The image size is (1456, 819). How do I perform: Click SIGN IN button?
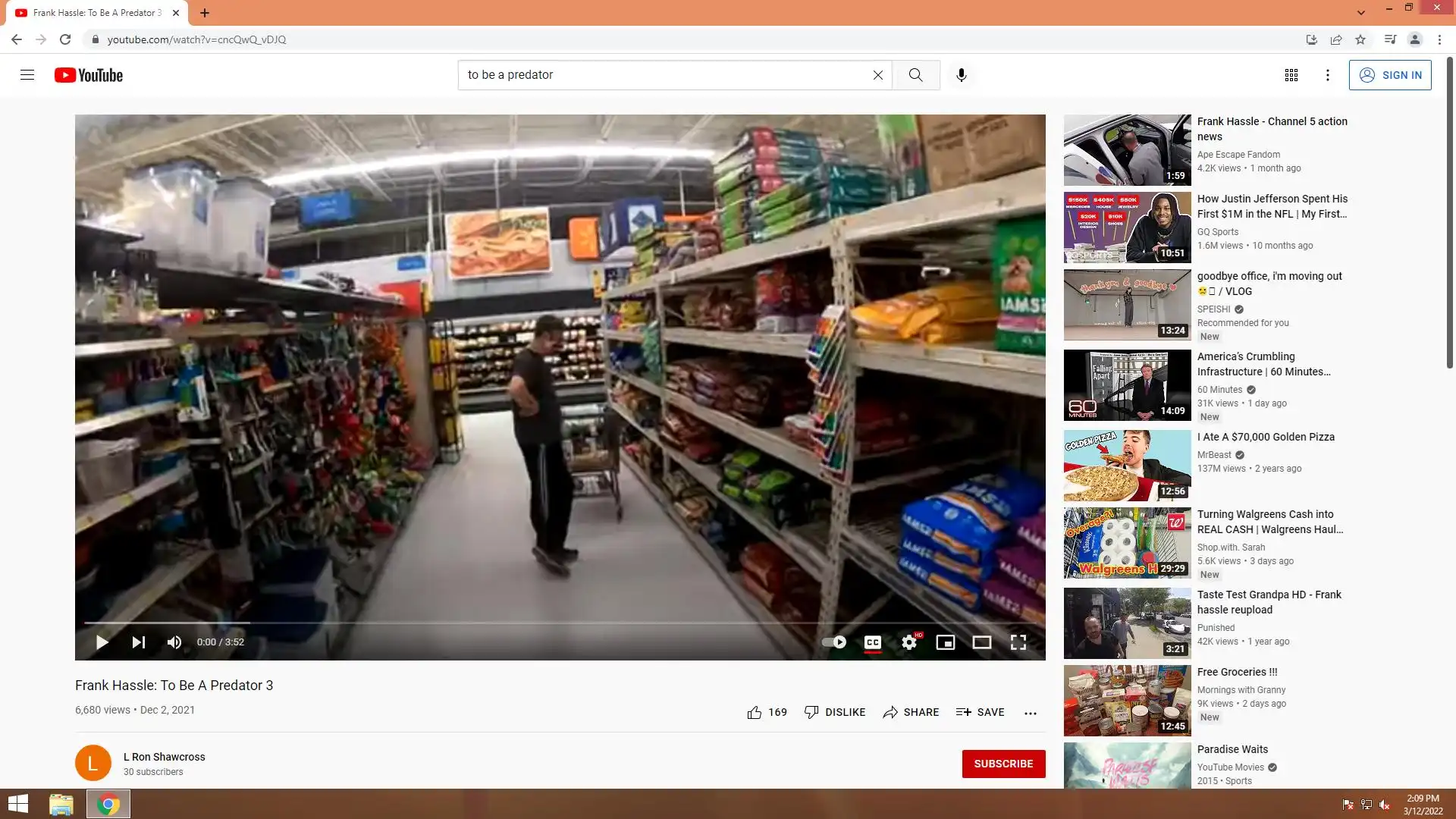point(1390,75)
